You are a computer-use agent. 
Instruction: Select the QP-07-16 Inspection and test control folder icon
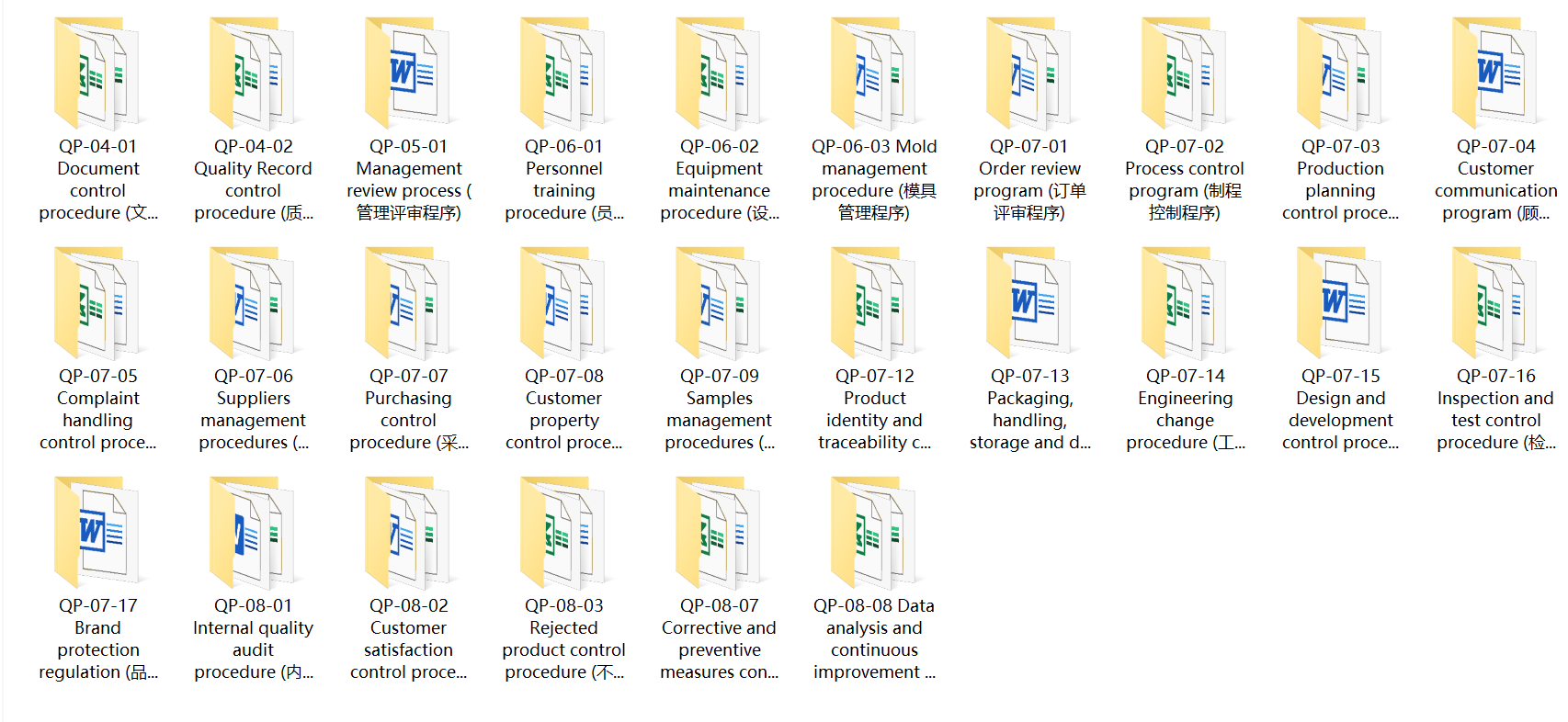pyautogui.click(x=1495, y=303)
